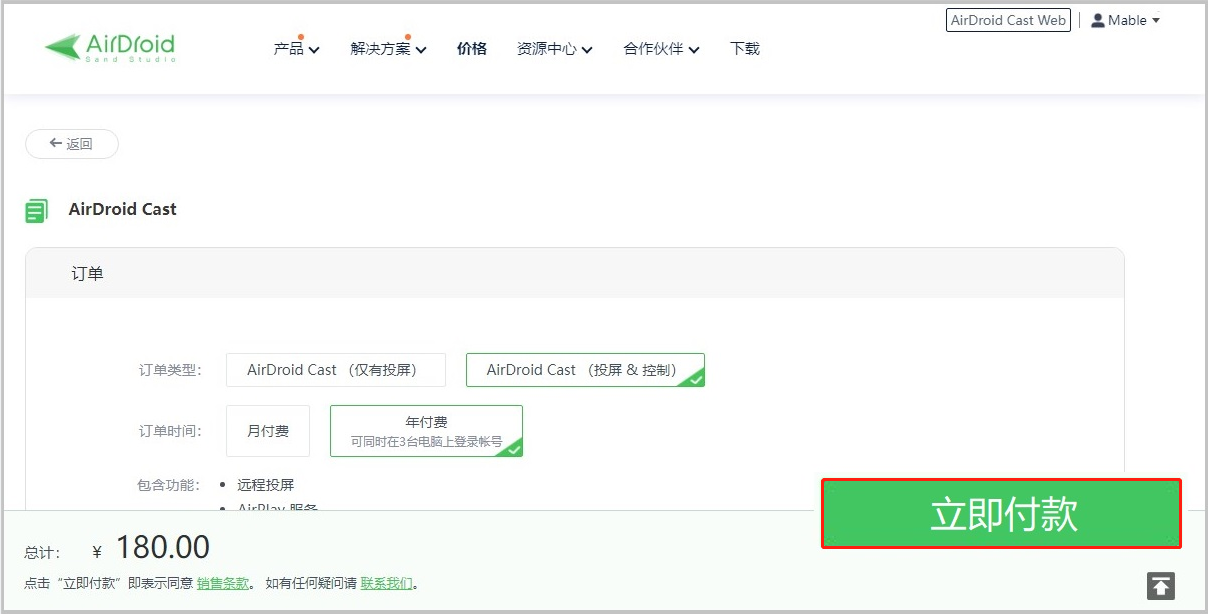
Task: Click the 180.00 total amount
Action: (x=163, y=548)
